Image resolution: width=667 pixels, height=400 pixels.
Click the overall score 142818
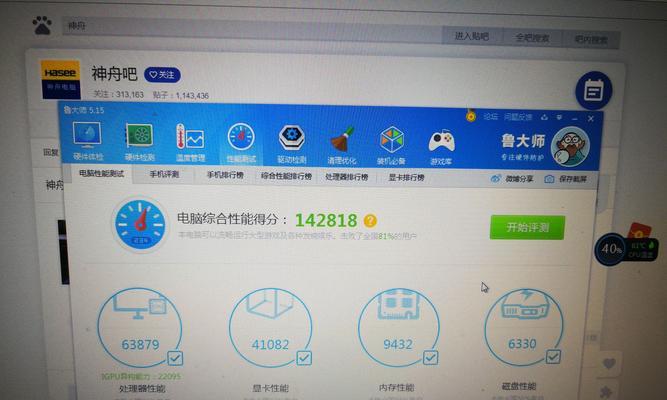tap(326, 220)
